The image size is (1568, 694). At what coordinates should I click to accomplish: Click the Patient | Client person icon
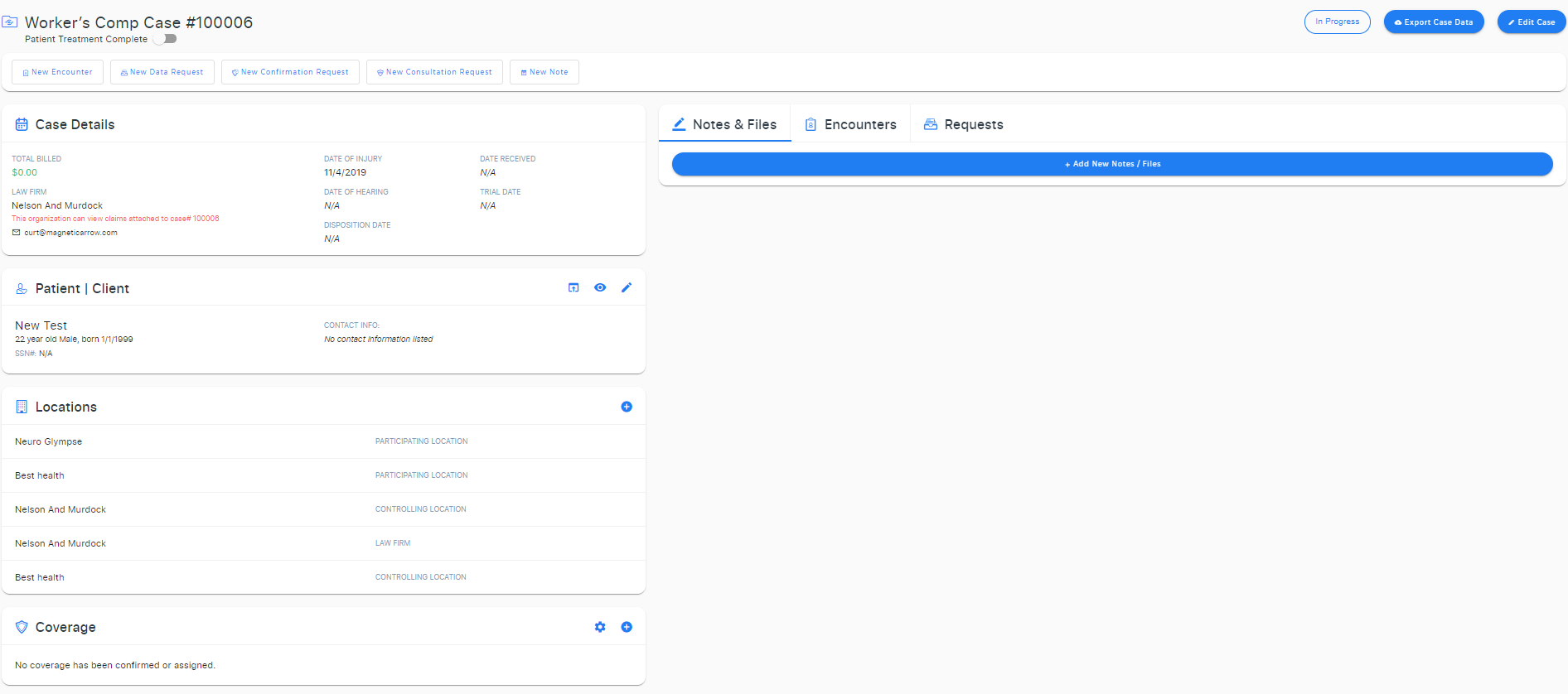click(x=22, y=288)
